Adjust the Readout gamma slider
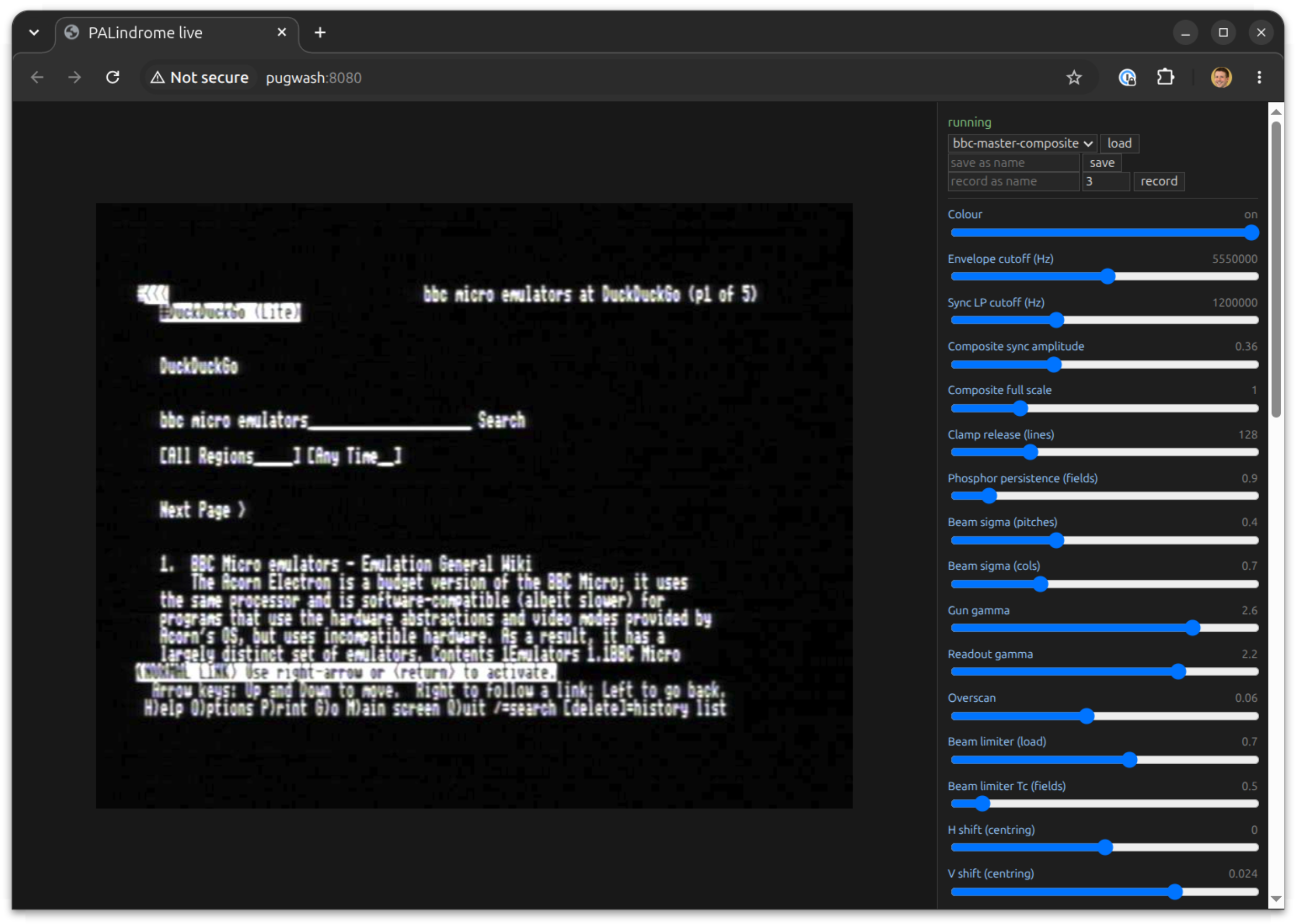Viewport: 1296px width, 924px height. point(1104,672)
